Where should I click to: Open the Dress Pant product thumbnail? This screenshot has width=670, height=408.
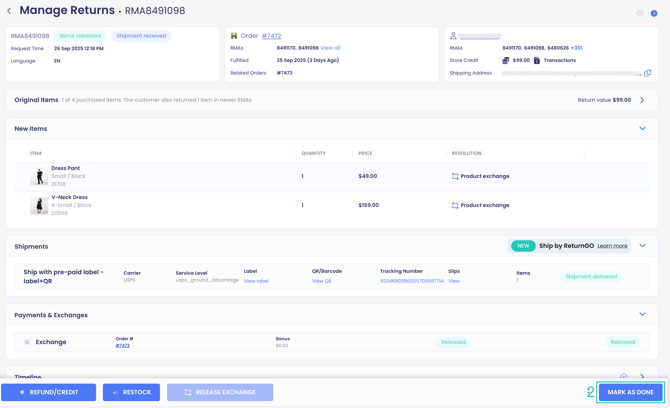tap(39, 176)
